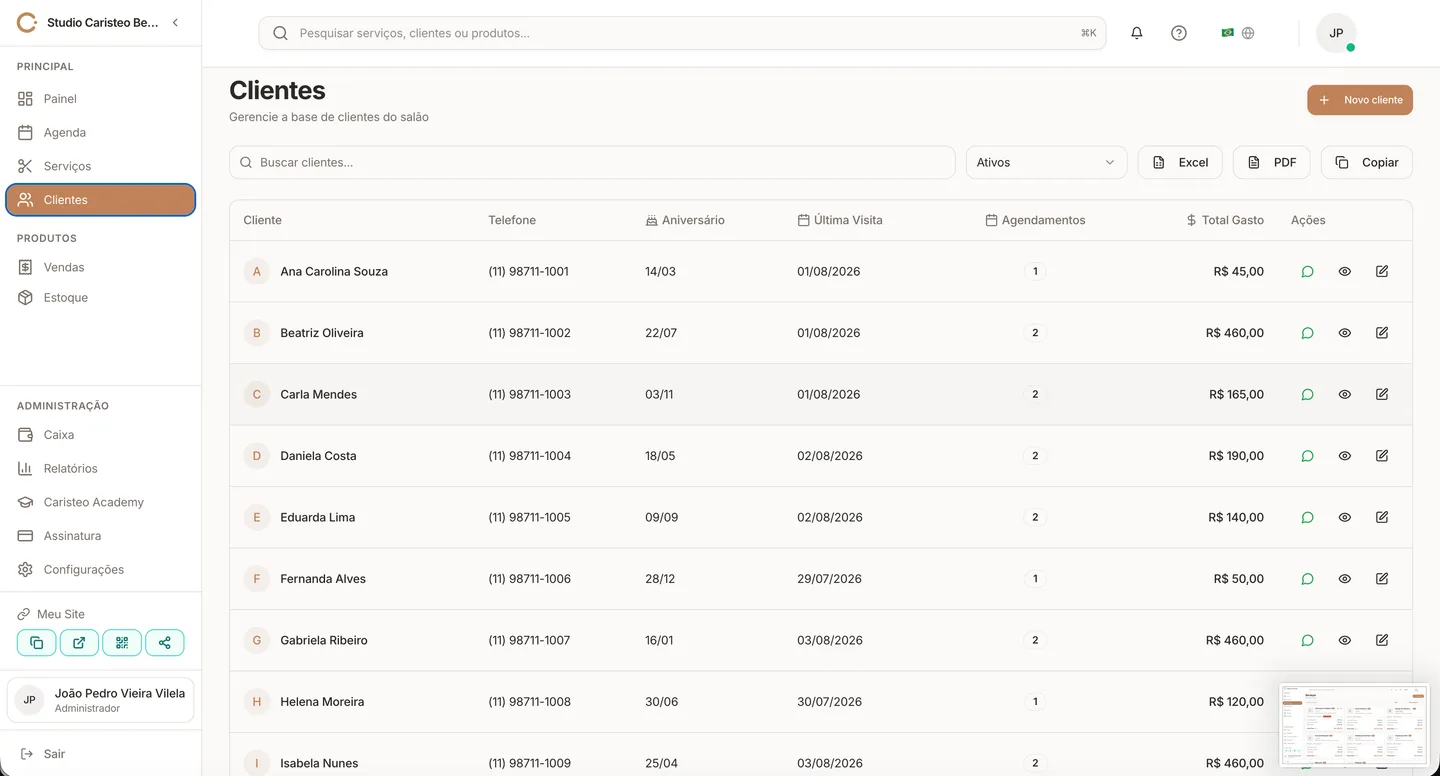View Beatriz Oliveira details eye icon
The image size is (1440, 776).
click(1345, 333)
